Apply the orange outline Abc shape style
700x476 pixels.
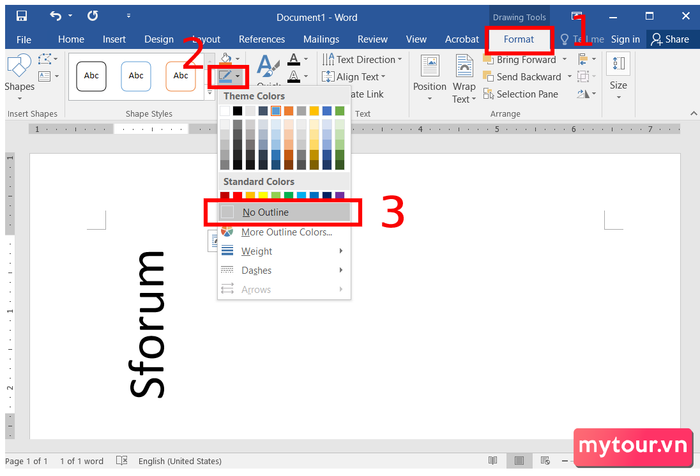(180, 76)
